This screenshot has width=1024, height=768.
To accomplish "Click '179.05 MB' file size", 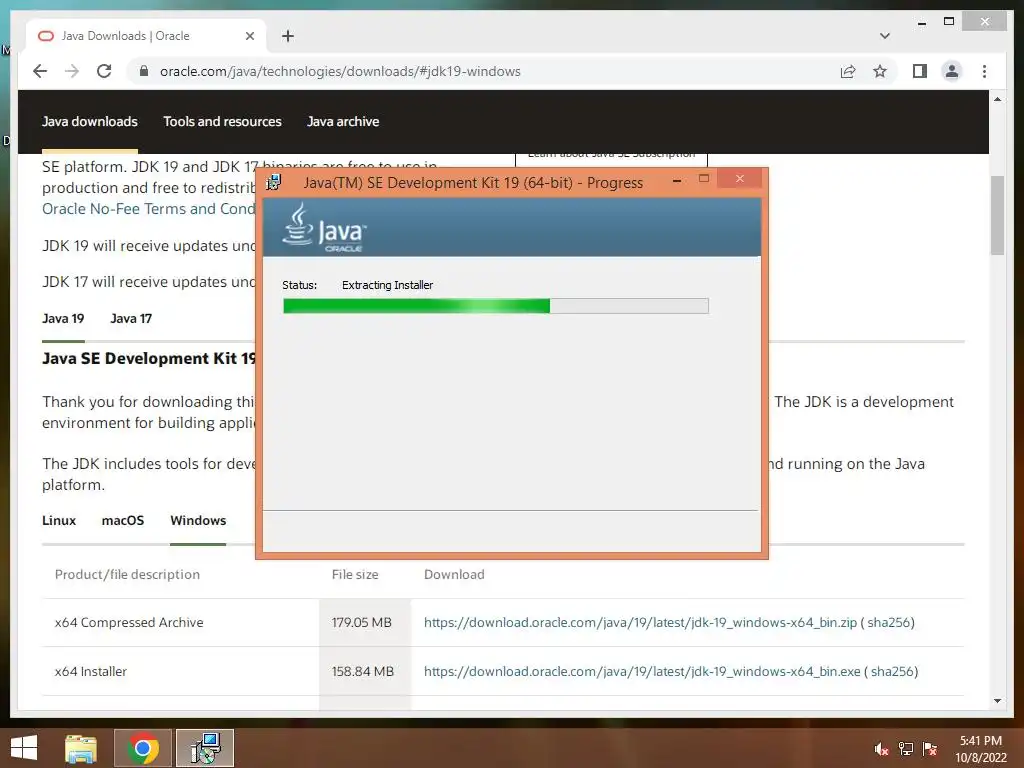I will tap(361, 622).
